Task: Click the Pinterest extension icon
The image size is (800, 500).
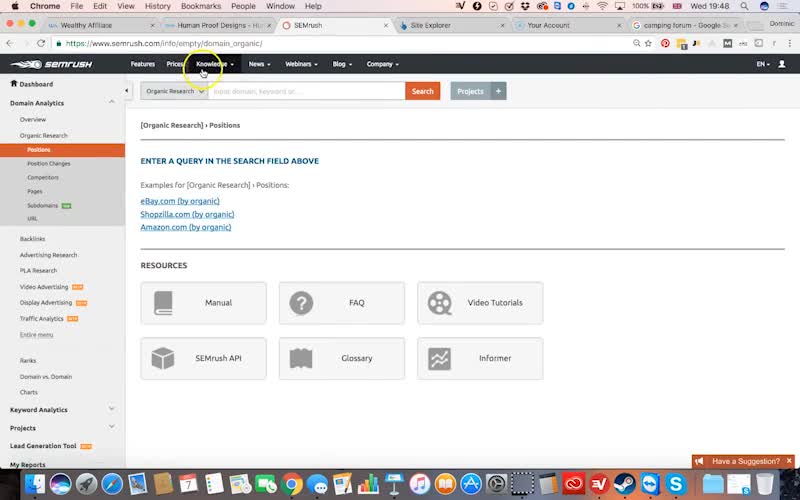Action: tap(665, 43)
